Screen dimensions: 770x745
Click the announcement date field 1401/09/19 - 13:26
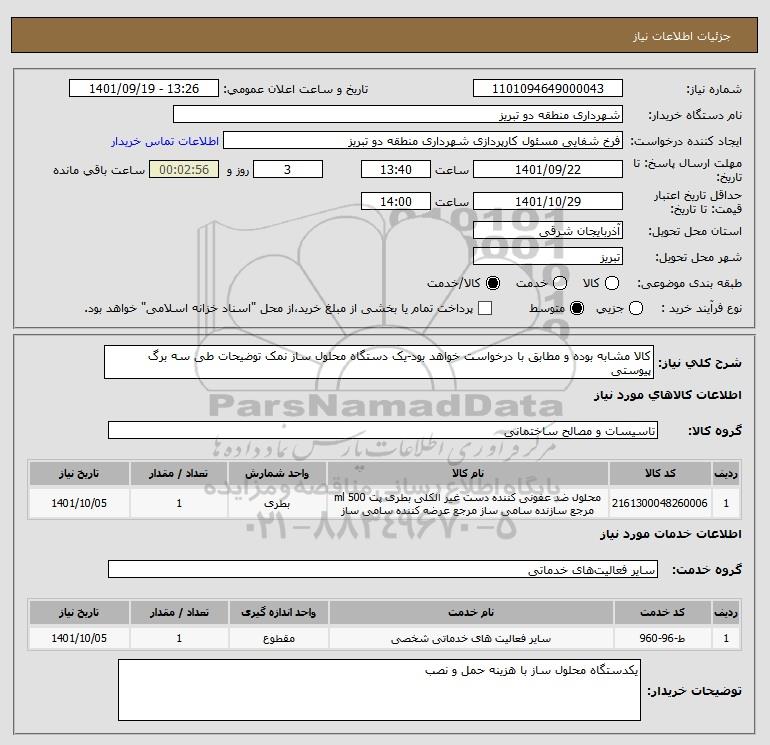click(x=144, y=88)
